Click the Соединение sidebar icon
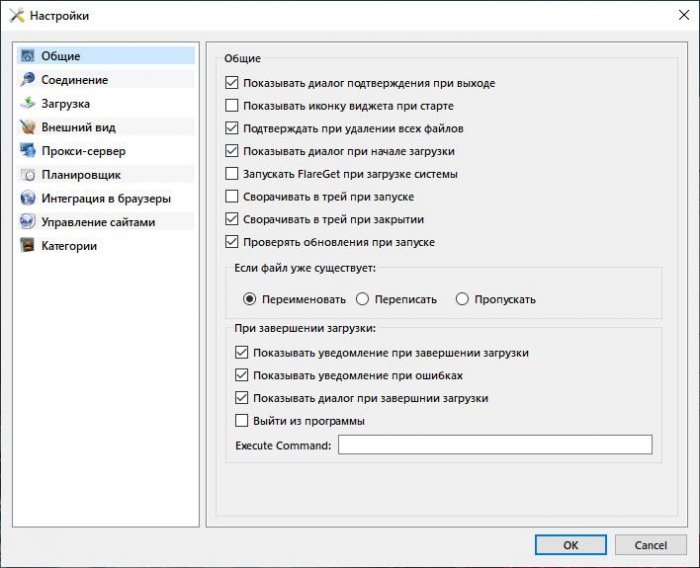Viewport: 700px width, 568px height. (28, 79)
